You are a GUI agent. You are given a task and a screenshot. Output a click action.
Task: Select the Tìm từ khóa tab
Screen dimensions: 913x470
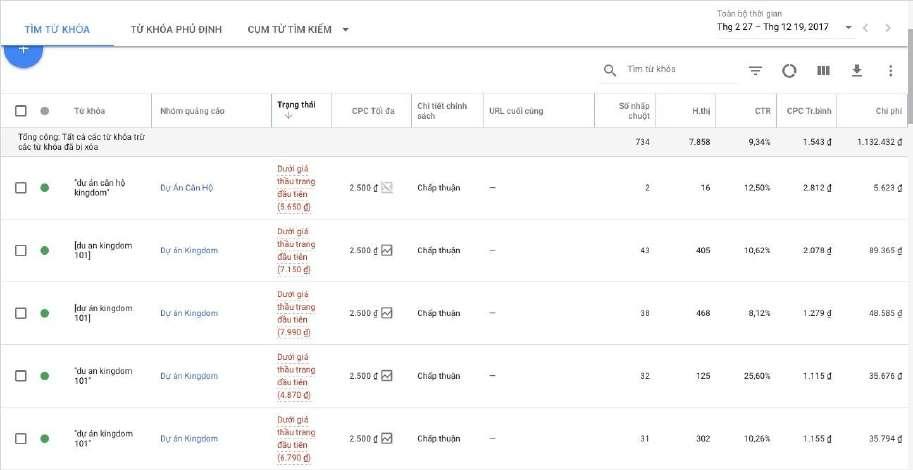click(57, 30)
